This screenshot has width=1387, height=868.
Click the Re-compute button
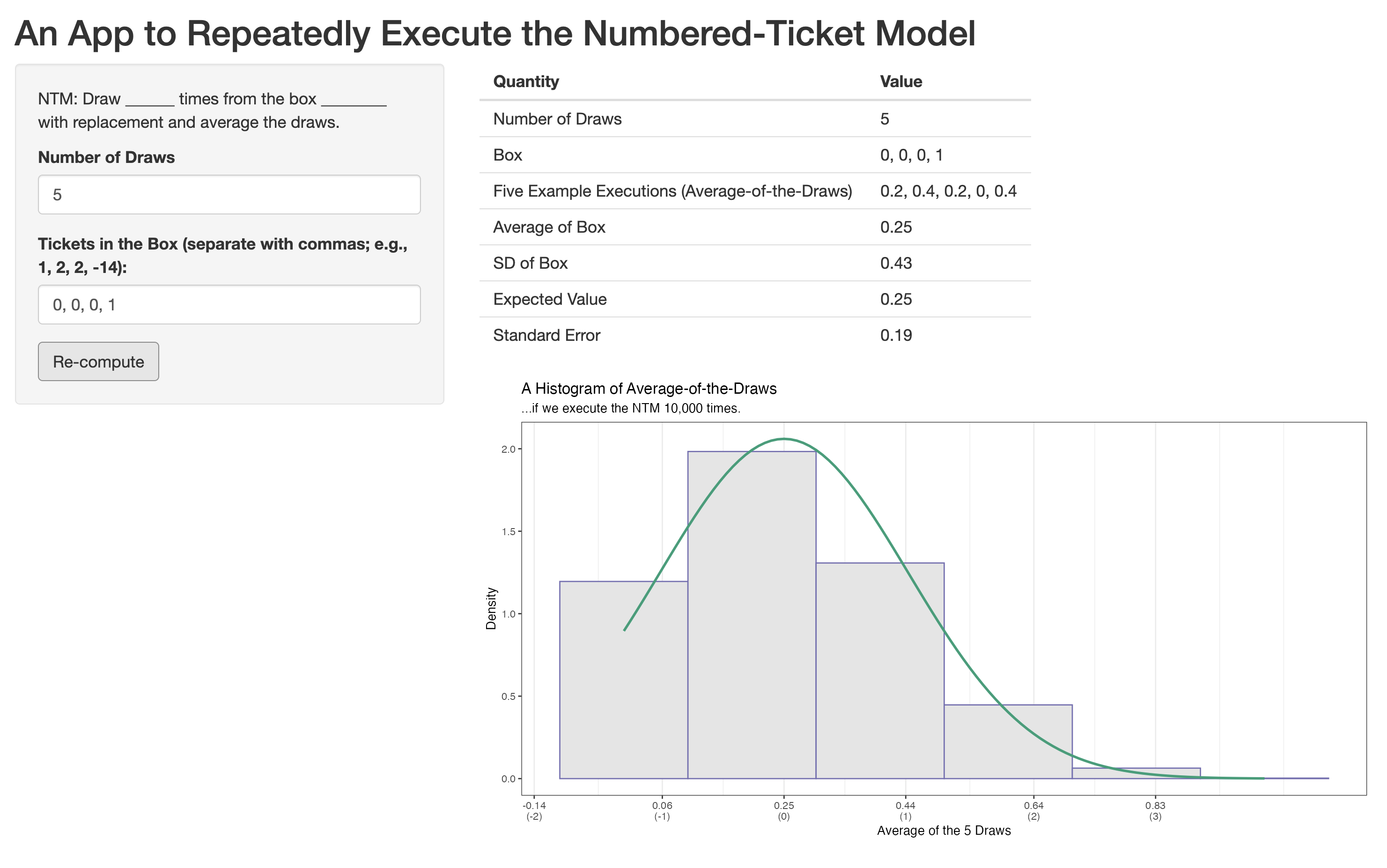(98, 361)
